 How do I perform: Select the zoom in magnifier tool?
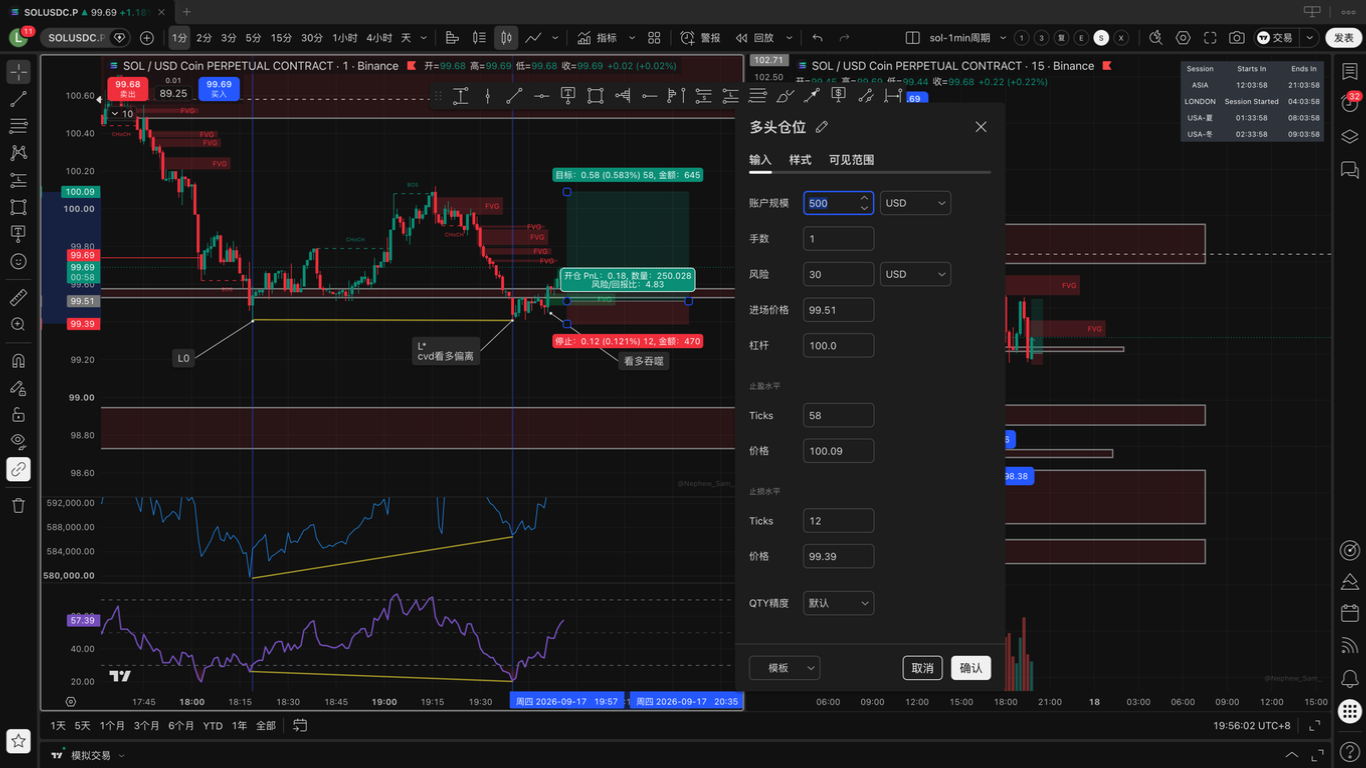(x=18, y=324)
